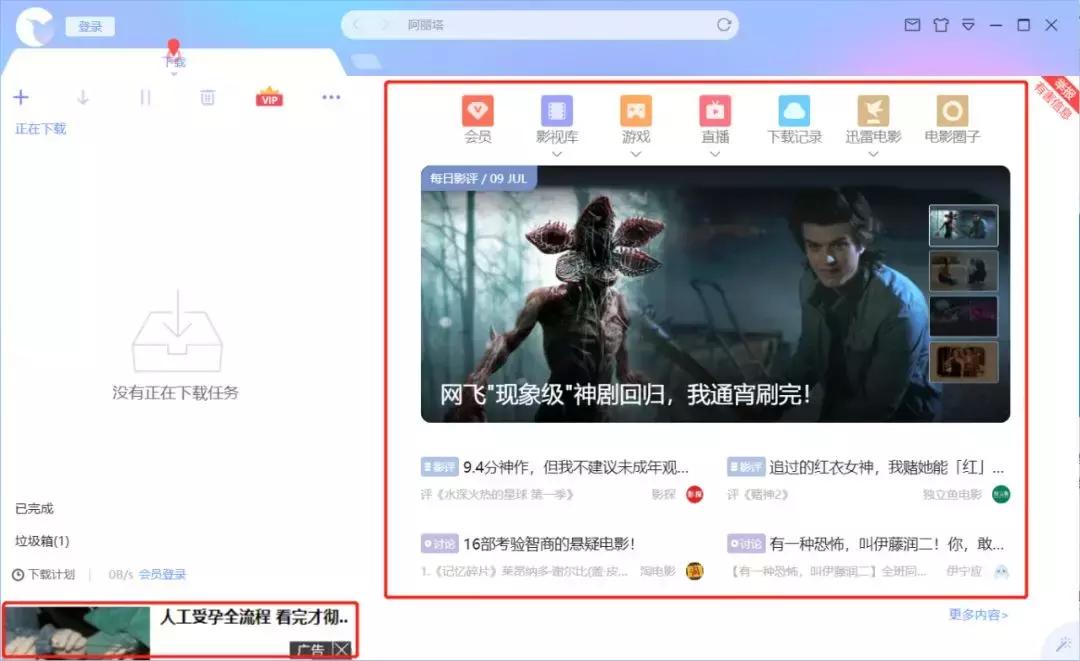
Task: Open messages via the envelope icon
Action: pos(912,25)
